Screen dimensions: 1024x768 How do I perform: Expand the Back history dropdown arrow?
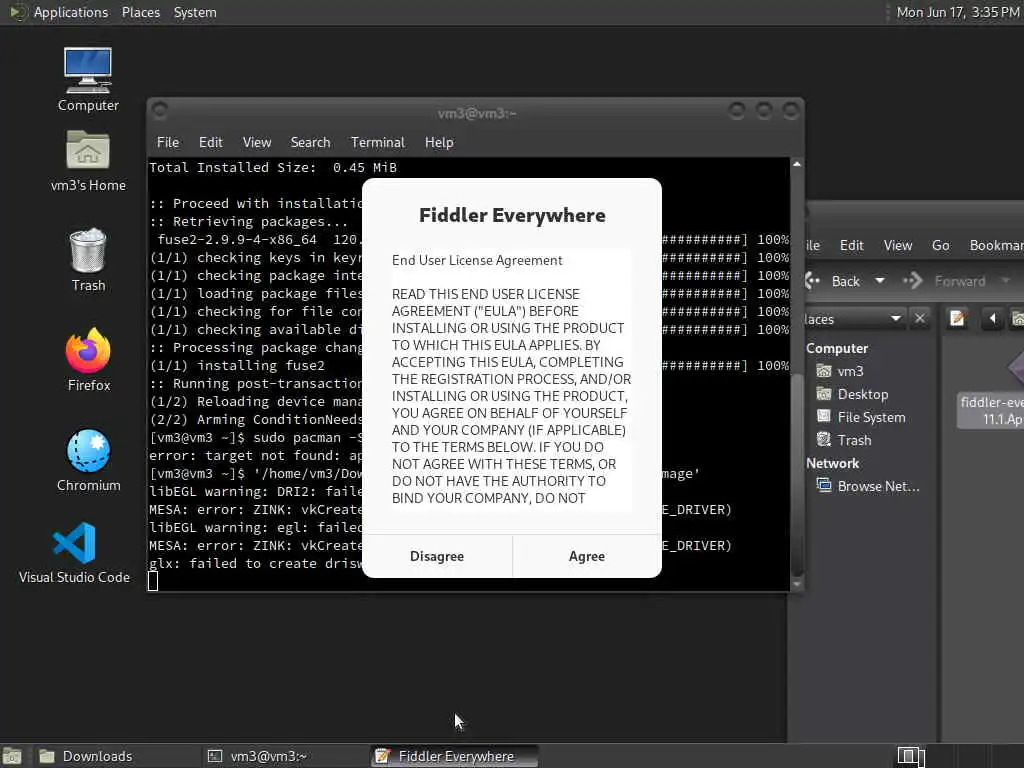[x=880, y=281]
